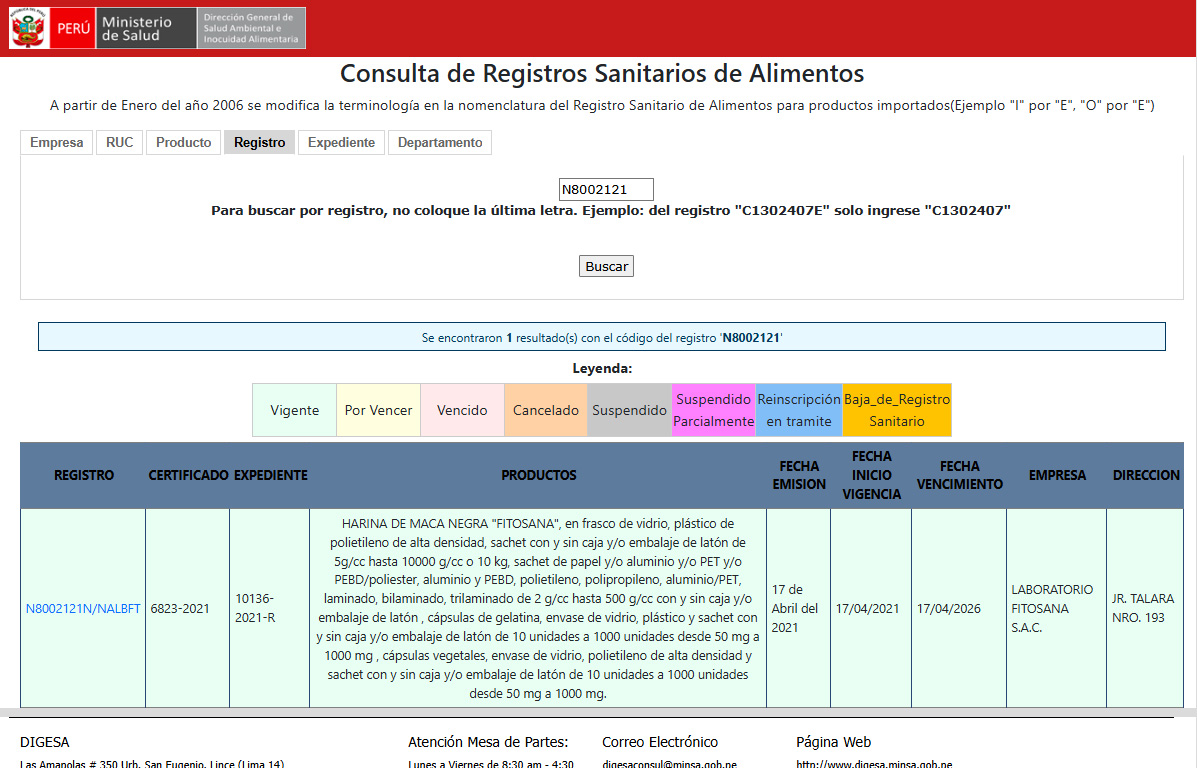Click the grey Suspendido legend box
This screenshot has width=1197, height=768.
click(x=629, y=410)
